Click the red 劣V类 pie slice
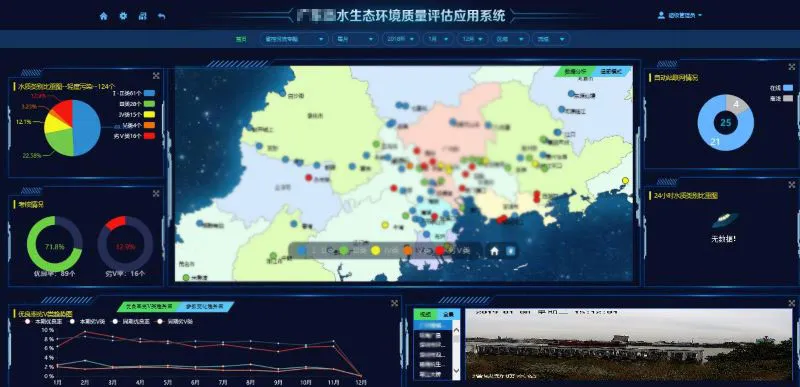This screenshot has width=800, height=387. click(63, 109)
